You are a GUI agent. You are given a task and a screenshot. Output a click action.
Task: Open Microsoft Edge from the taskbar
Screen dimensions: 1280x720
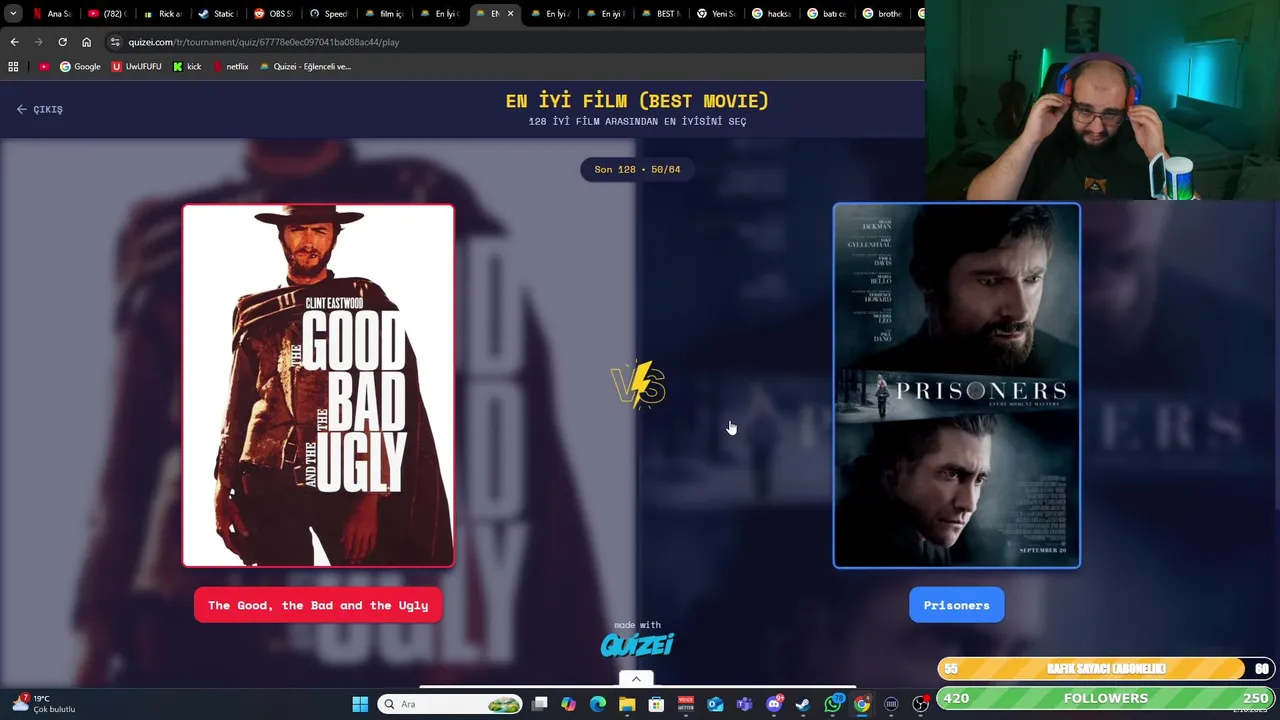[598, 704]
